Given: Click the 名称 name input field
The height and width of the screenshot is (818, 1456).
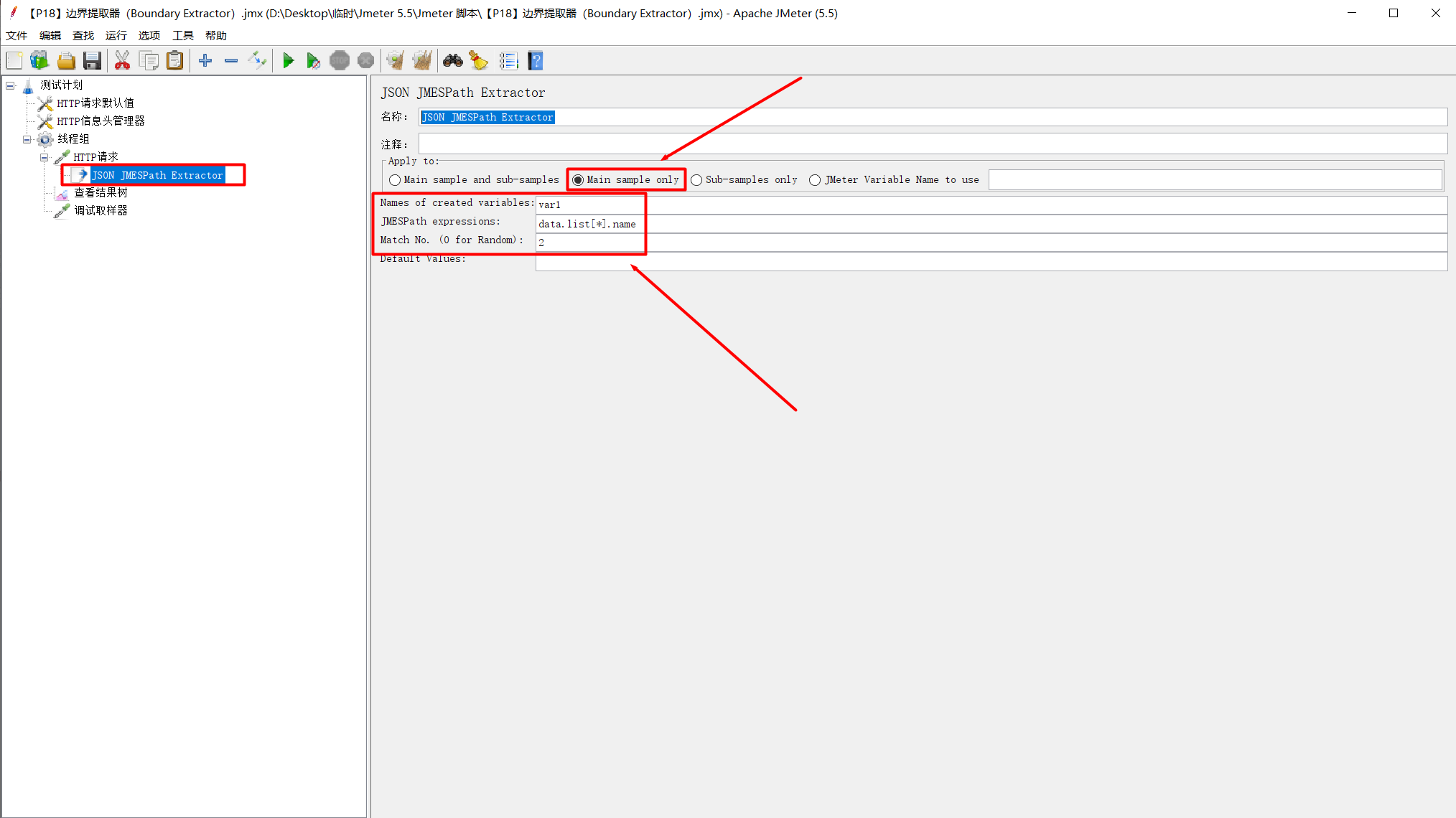Looking at the screenshot, I should tap(933, 117).
